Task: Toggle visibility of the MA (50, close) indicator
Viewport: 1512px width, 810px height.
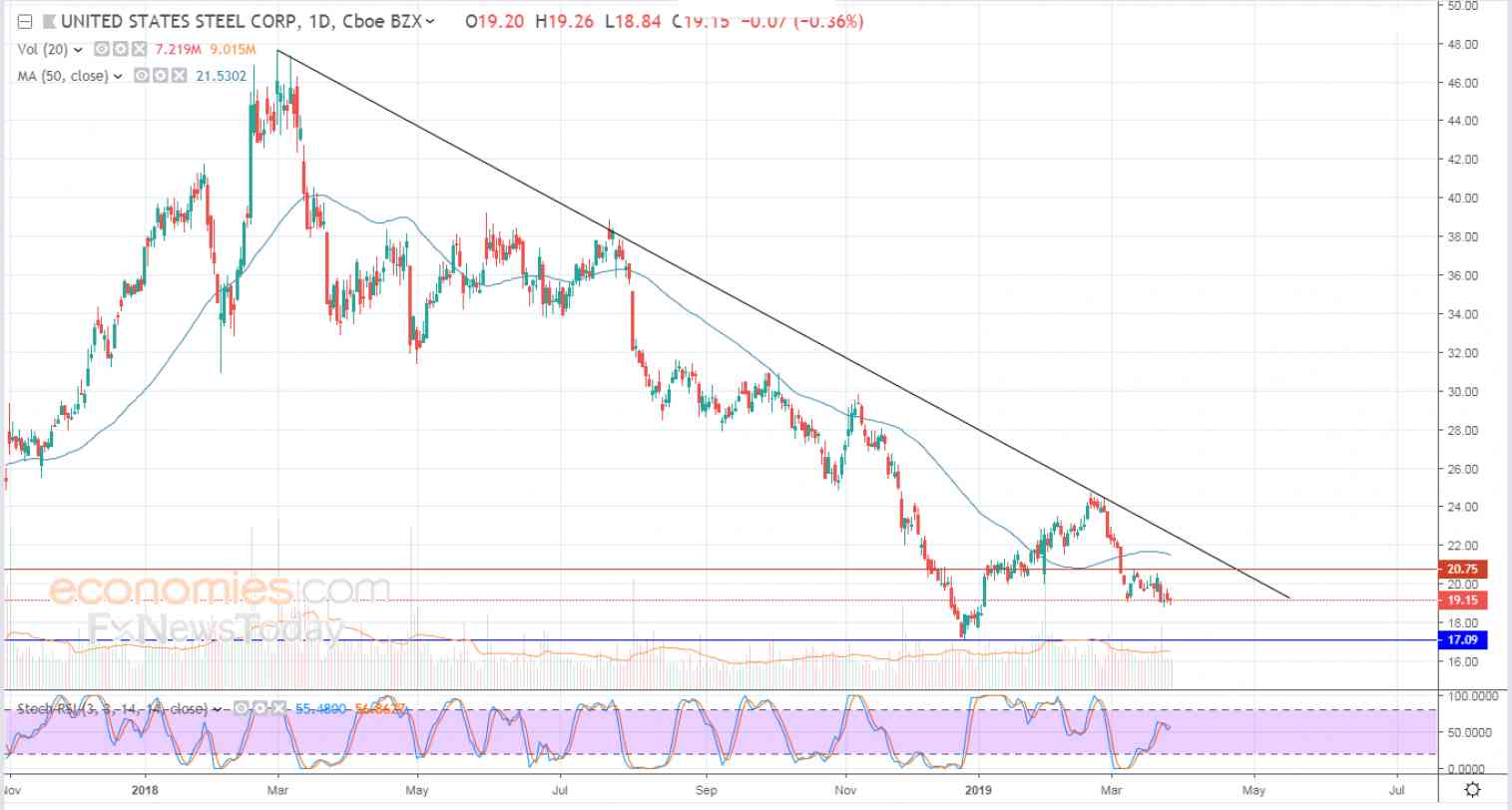Action: coord(142,75)
